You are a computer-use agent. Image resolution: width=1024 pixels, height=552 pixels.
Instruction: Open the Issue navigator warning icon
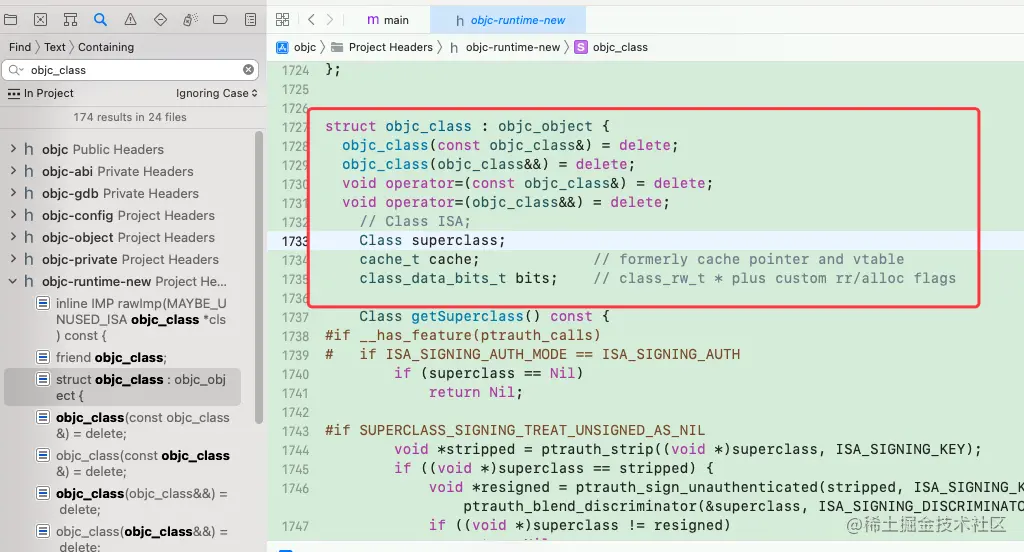(131, 20)
